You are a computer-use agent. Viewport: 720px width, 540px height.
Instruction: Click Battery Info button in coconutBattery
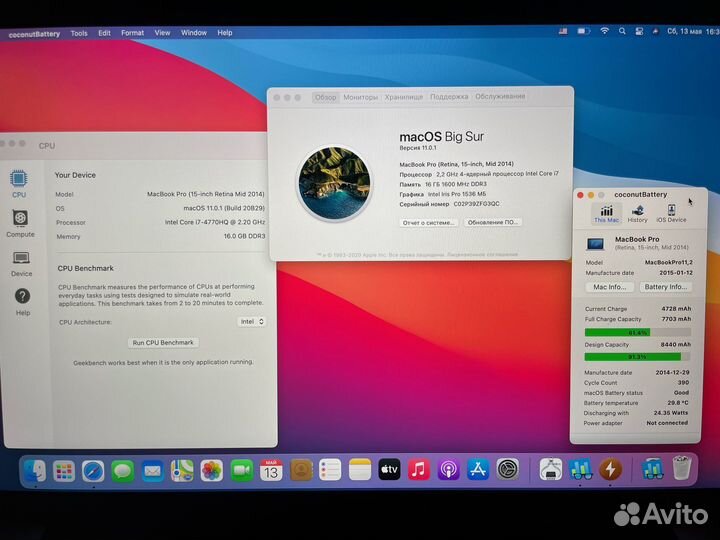(665, 287)
